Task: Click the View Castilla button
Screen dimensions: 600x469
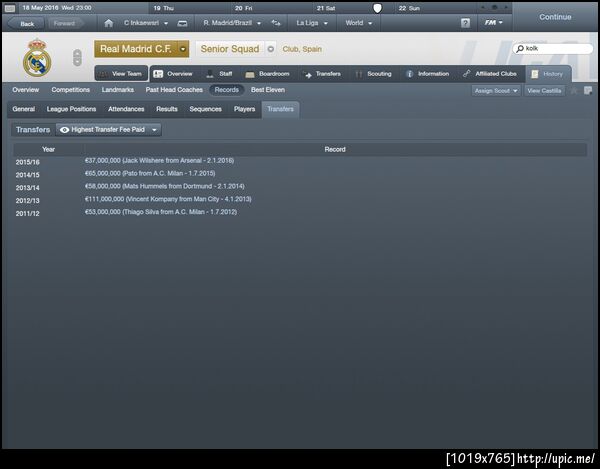Action: (544, 91)
